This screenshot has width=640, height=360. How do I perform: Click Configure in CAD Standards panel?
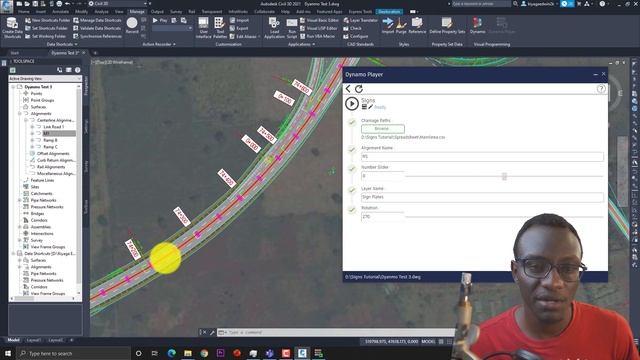pos(356,36)
